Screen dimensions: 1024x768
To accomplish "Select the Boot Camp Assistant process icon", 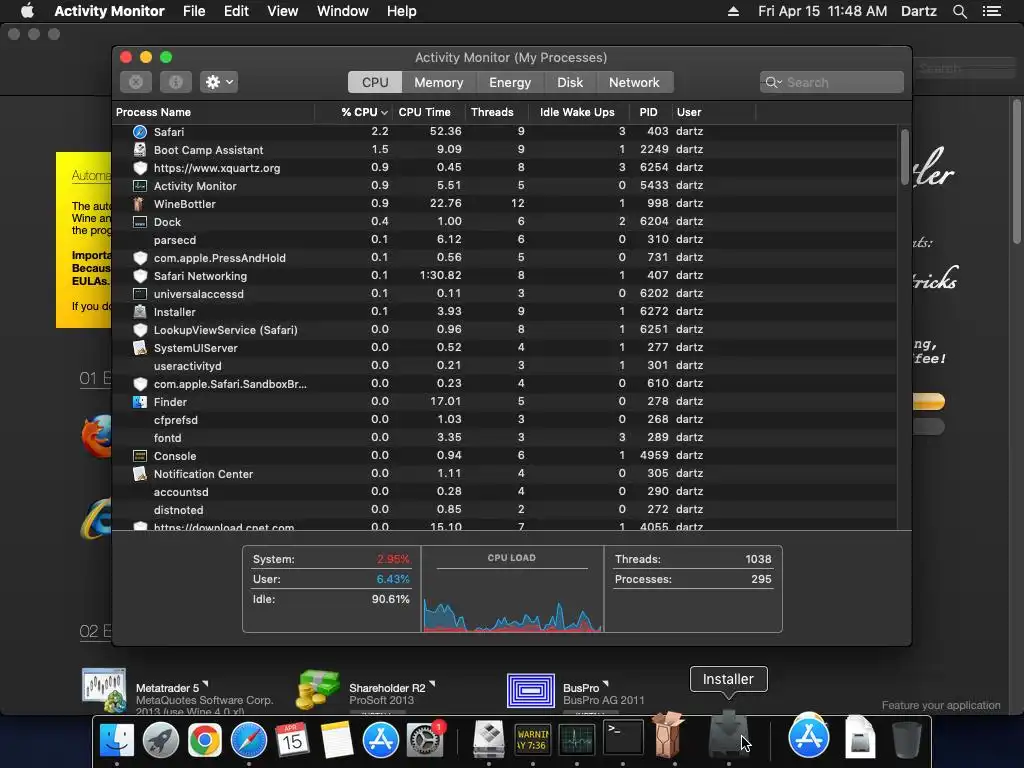I will (140, 150).
